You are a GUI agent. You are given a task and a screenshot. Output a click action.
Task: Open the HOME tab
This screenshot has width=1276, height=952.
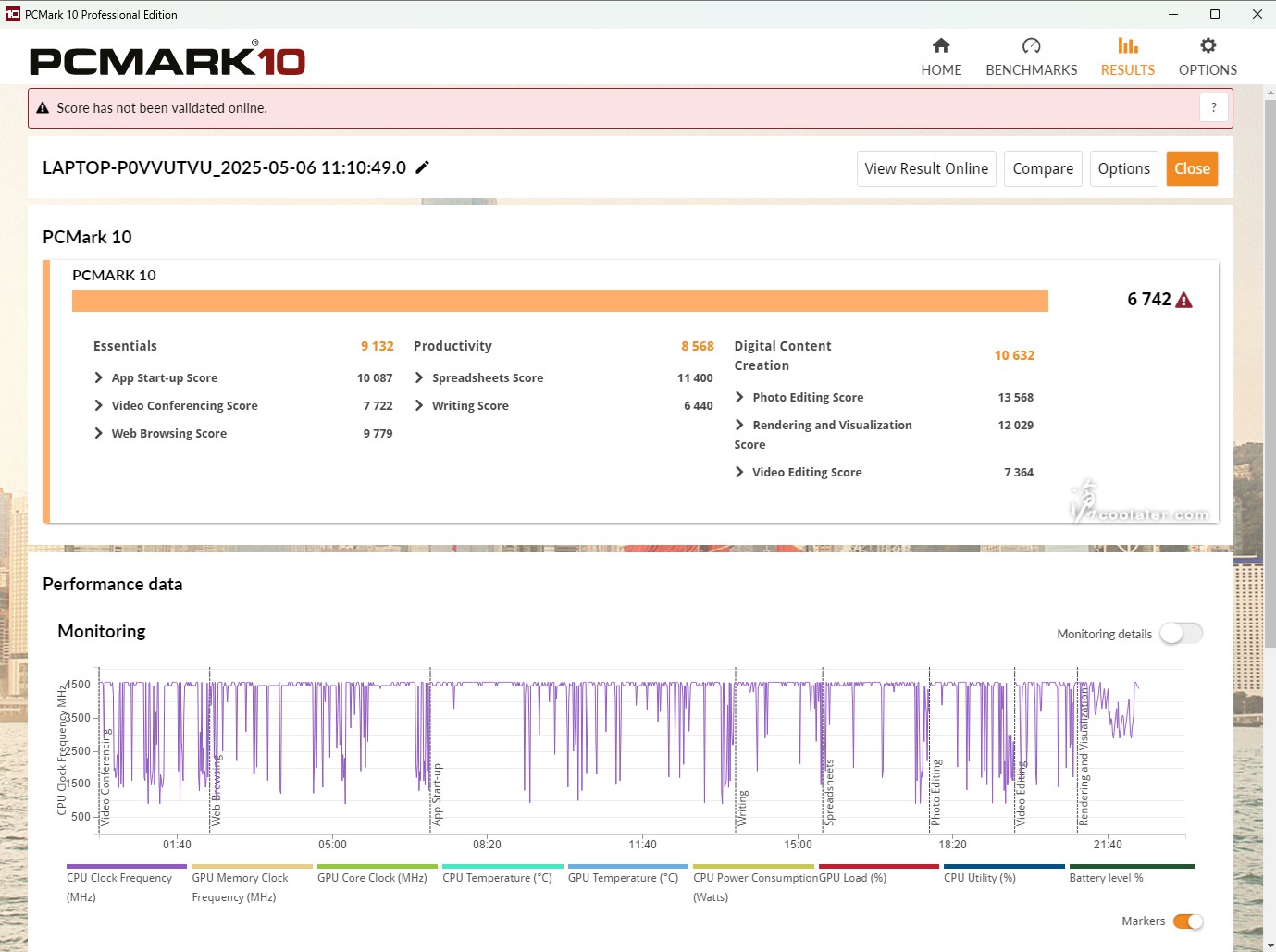(941, 57)
